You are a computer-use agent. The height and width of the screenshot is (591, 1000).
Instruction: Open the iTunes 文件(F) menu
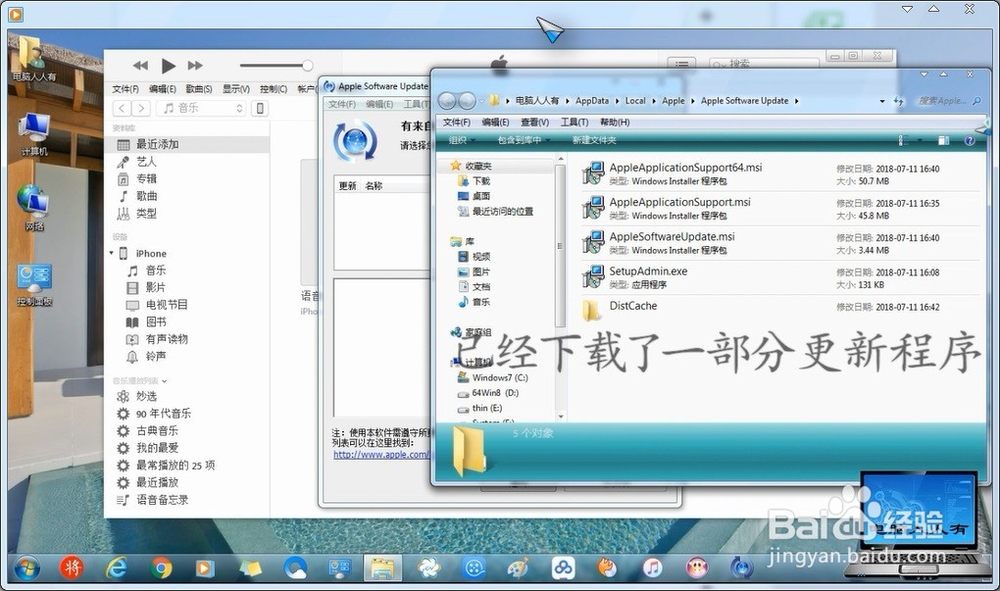(x=126, y=89)
